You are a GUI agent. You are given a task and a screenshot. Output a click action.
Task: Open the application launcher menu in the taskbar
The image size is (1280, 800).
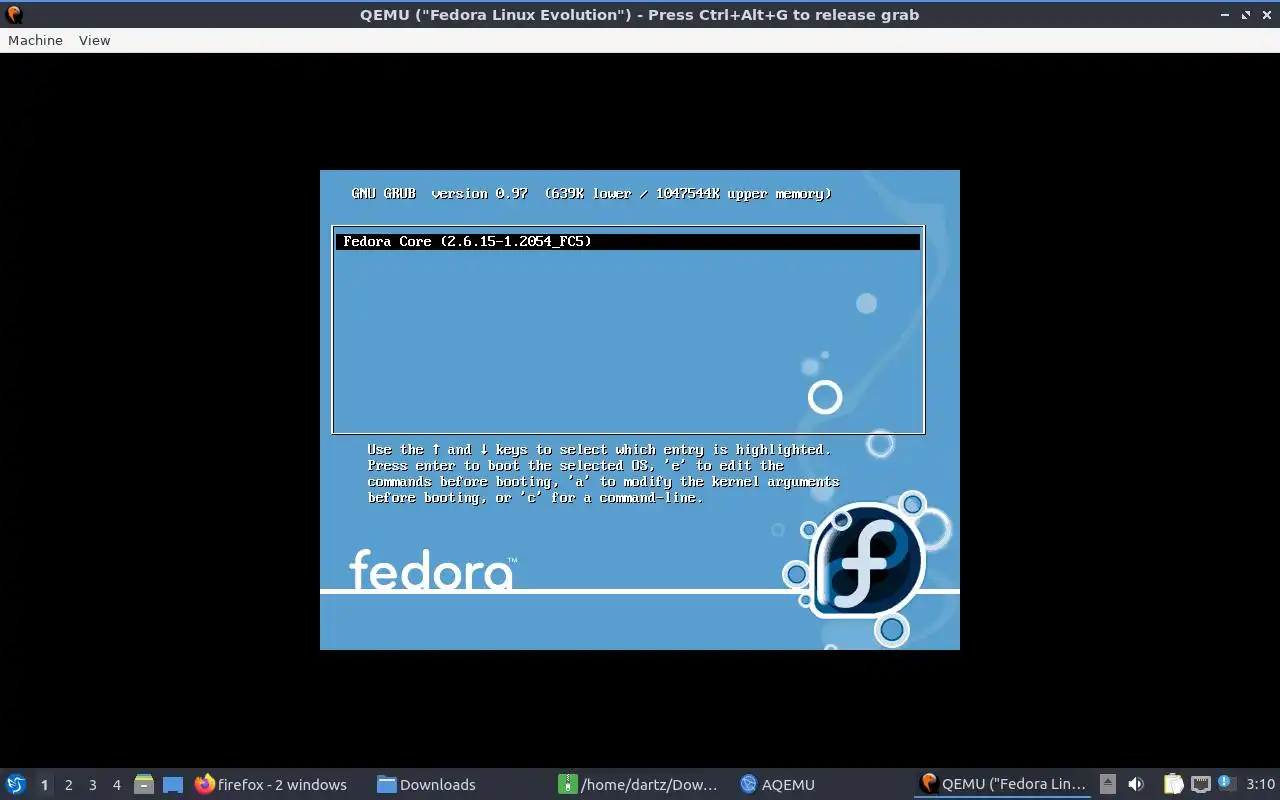coord(16,784)
